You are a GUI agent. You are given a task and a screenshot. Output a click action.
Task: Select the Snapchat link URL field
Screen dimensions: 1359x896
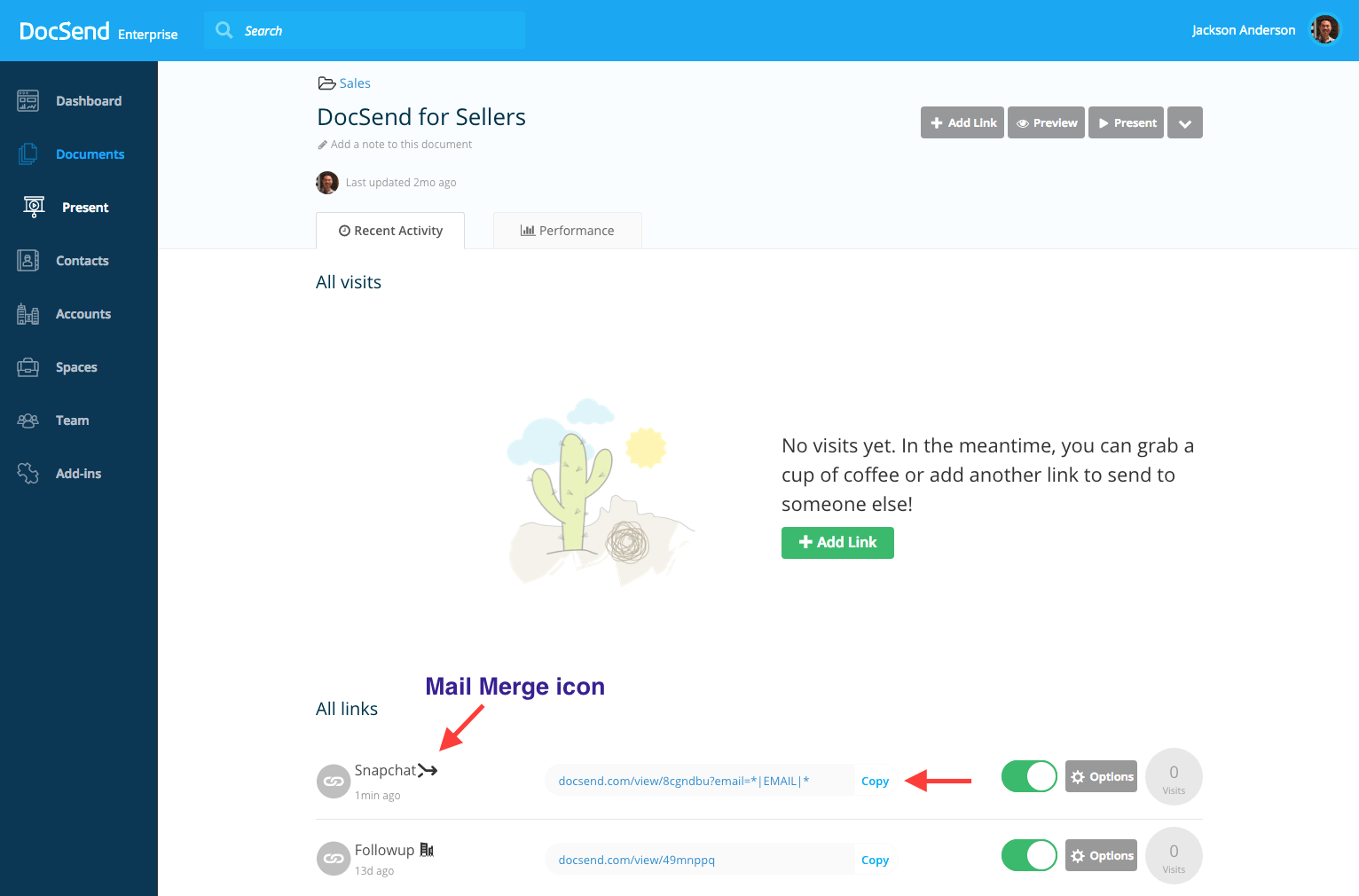tap(700, 781)
